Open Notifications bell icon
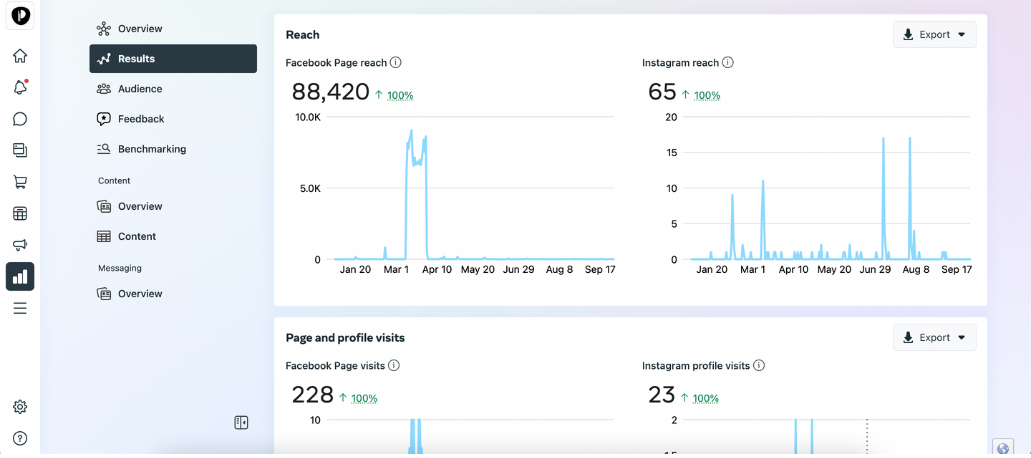This screenshot has width=1031, height=458. click(x=20, y=87)
